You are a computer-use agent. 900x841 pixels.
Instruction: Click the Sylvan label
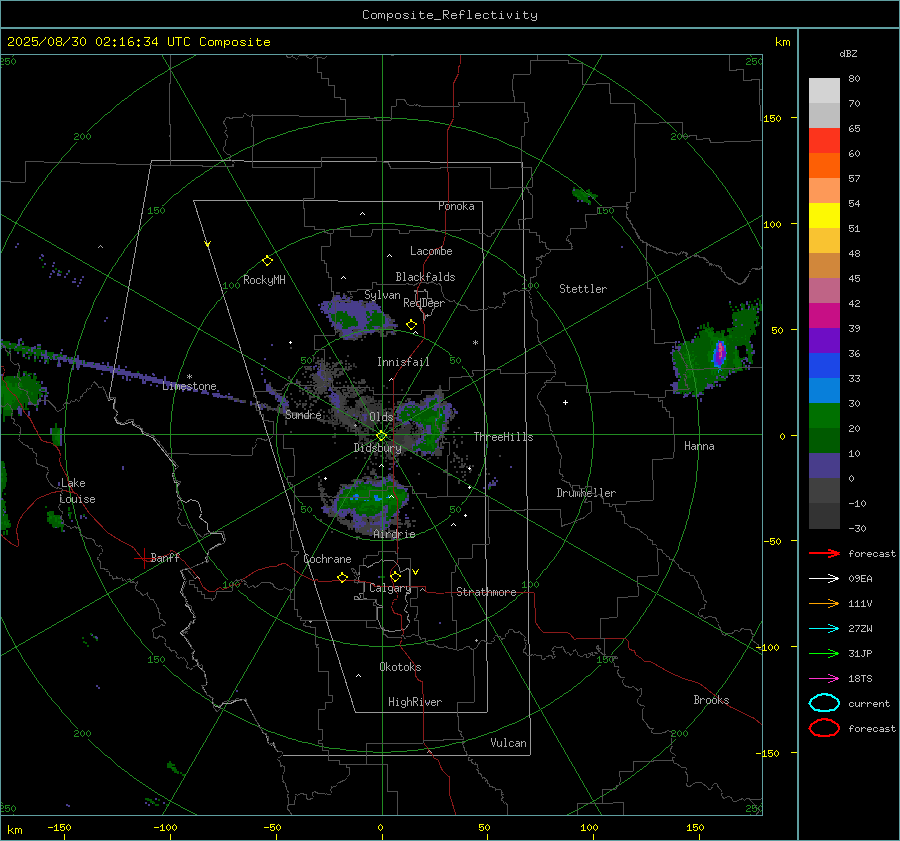click(382, 295)
